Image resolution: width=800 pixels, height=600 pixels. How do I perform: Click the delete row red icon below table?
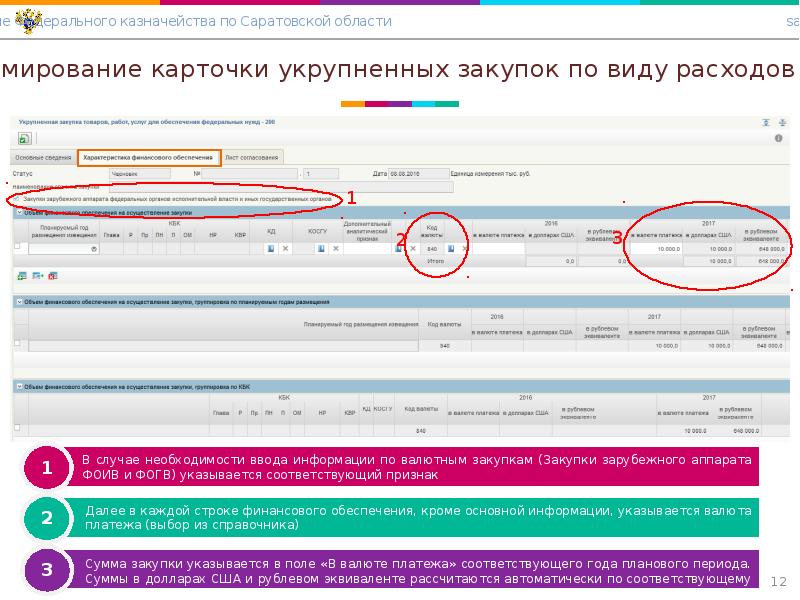pyautogui.click(x=53, y=275)
